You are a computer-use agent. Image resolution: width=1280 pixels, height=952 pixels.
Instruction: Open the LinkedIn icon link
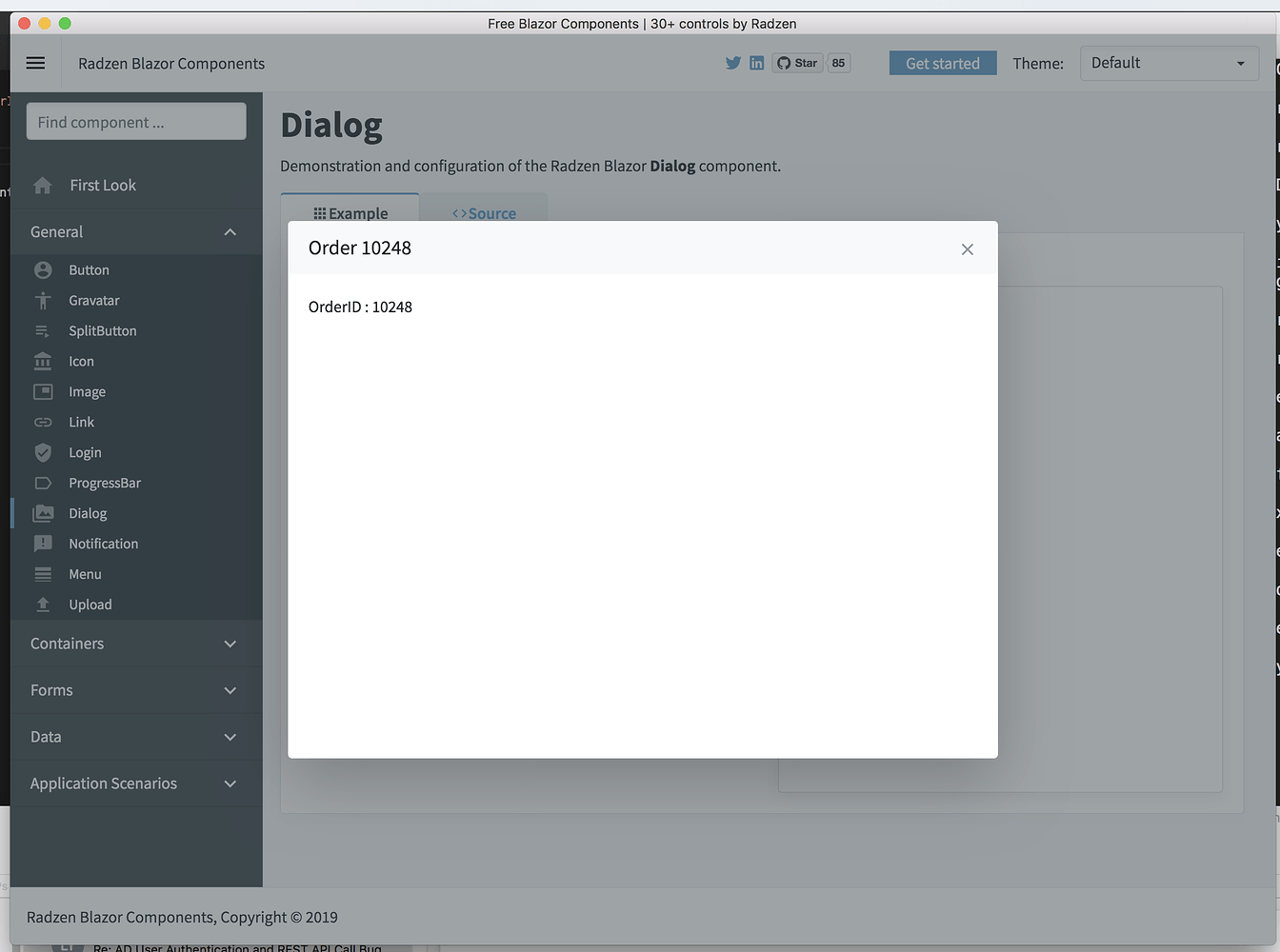[756, 63]
